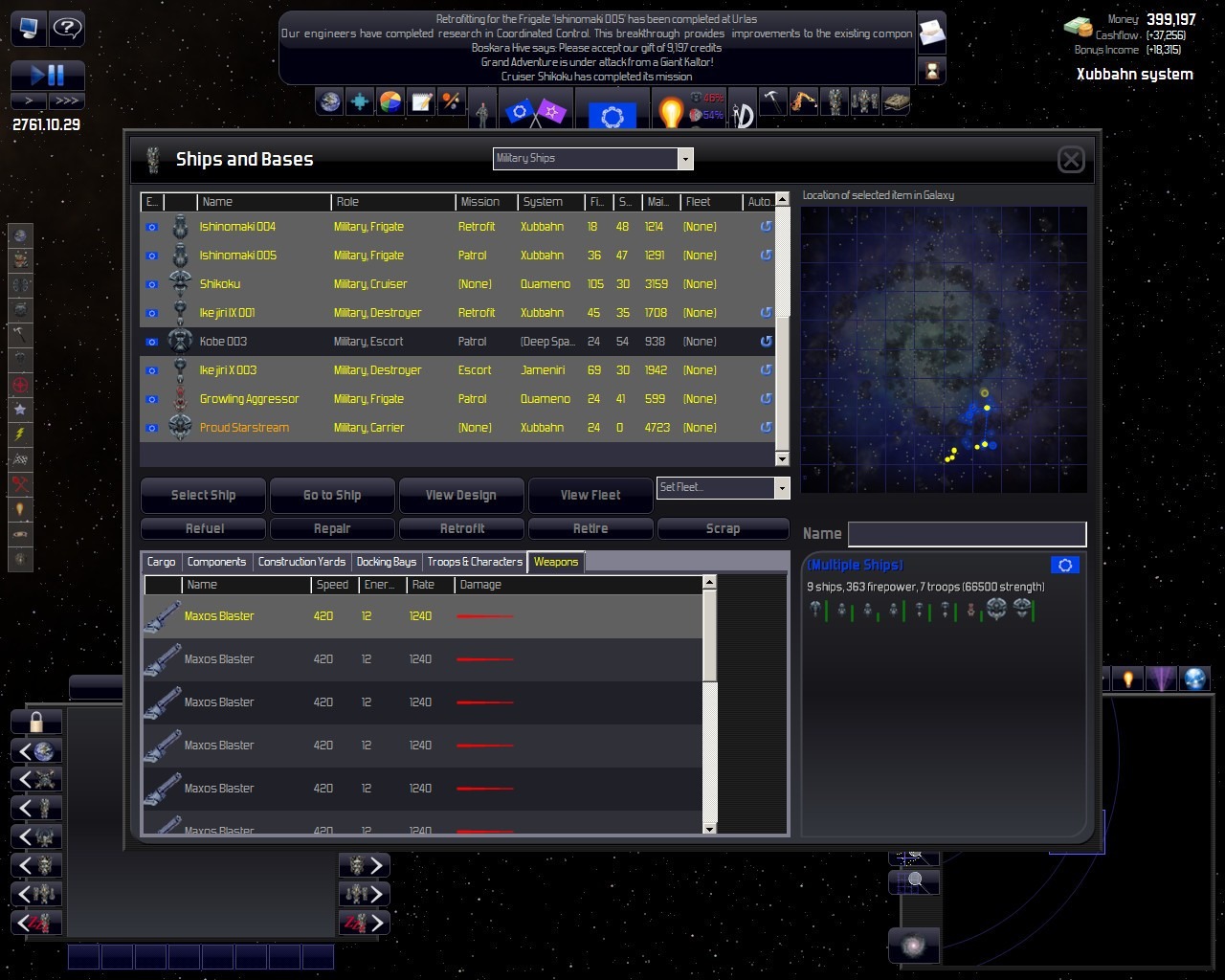The height and width of the screenshot is (980, 1225).
Task: Sort ship list by System column header
Action: point(550,202)
